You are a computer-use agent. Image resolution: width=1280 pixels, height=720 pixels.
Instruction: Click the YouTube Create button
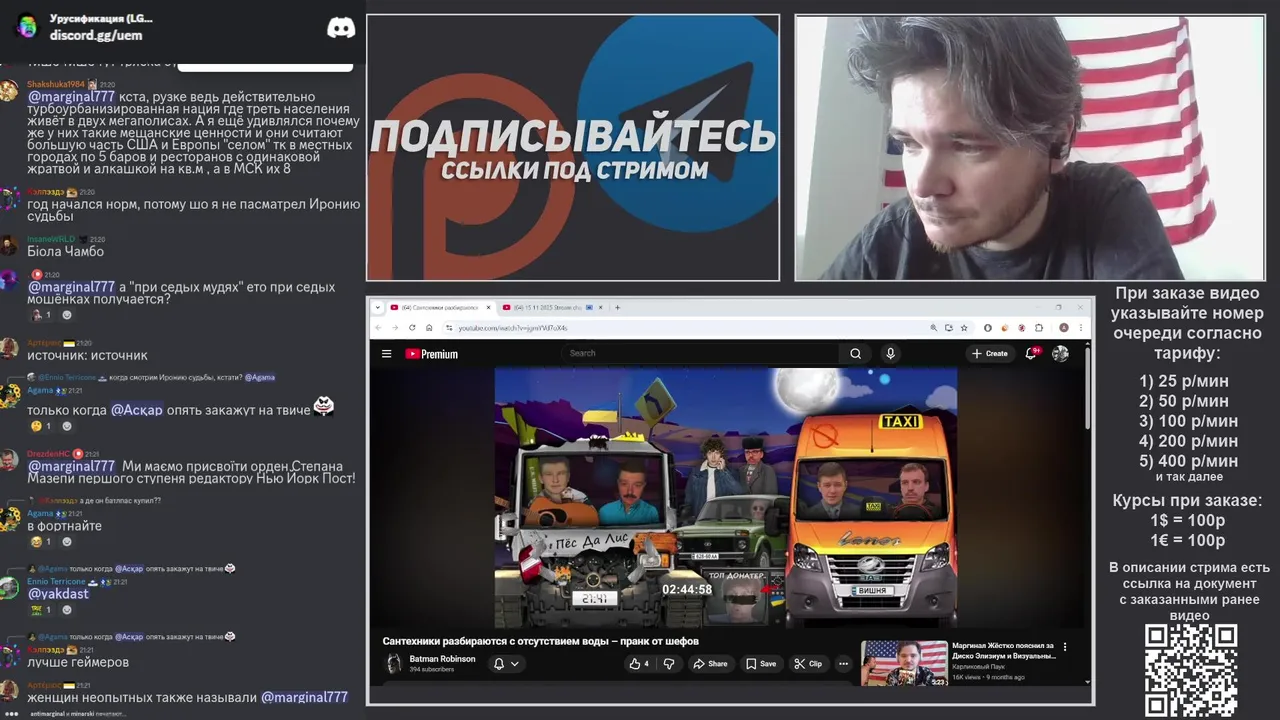[x=990, y=354]
